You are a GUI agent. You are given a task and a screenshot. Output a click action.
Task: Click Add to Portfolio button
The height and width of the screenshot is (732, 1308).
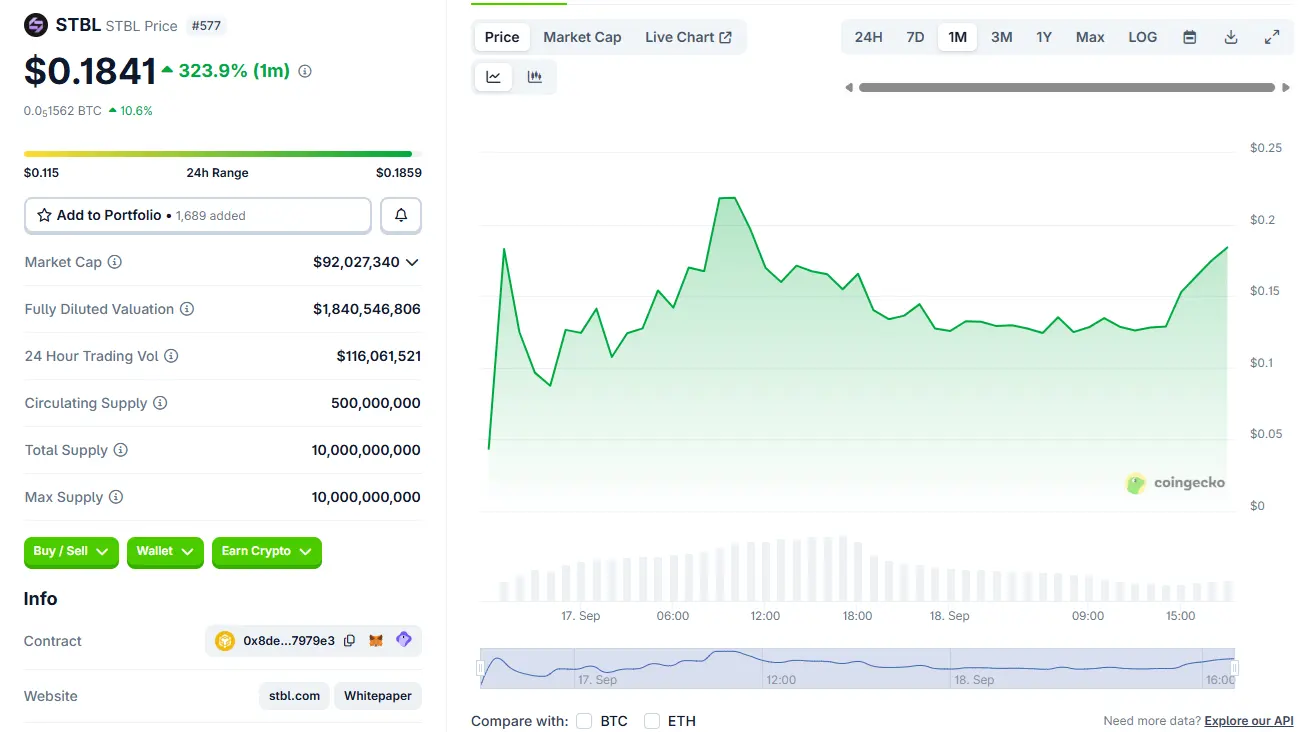[x=197, y=215]
